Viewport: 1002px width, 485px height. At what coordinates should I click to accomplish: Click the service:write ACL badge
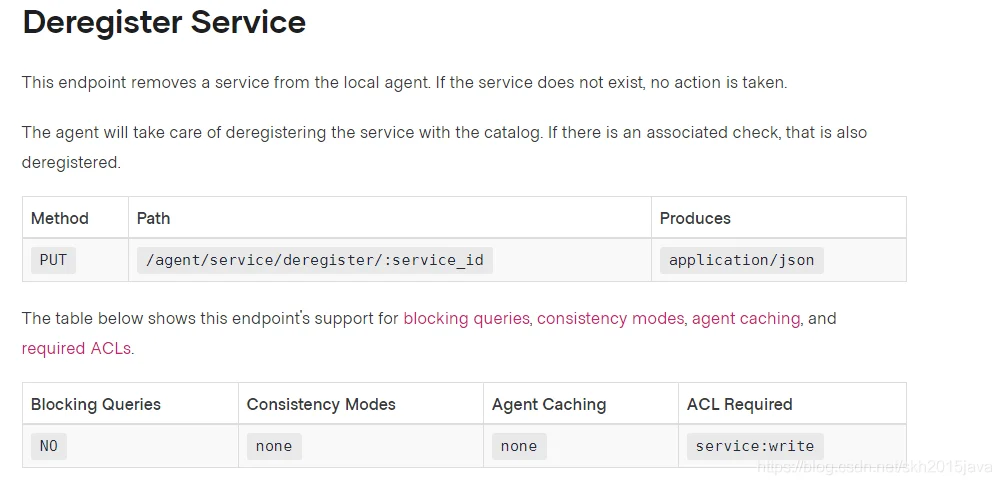point(754,446)
